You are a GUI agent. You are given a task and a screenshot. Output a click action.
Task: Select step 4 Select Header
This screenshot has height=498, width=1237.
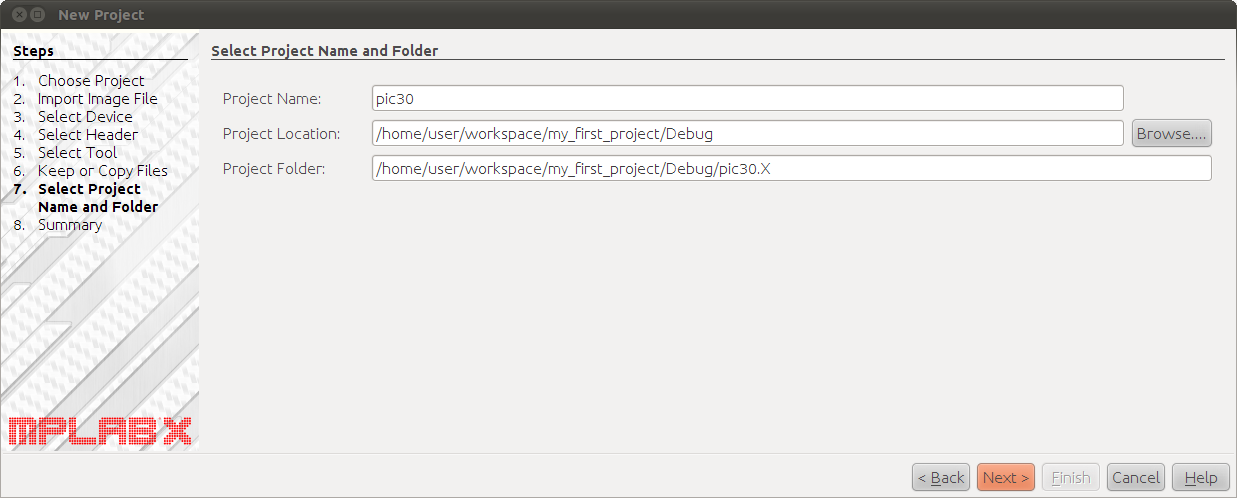coord(88,135)
